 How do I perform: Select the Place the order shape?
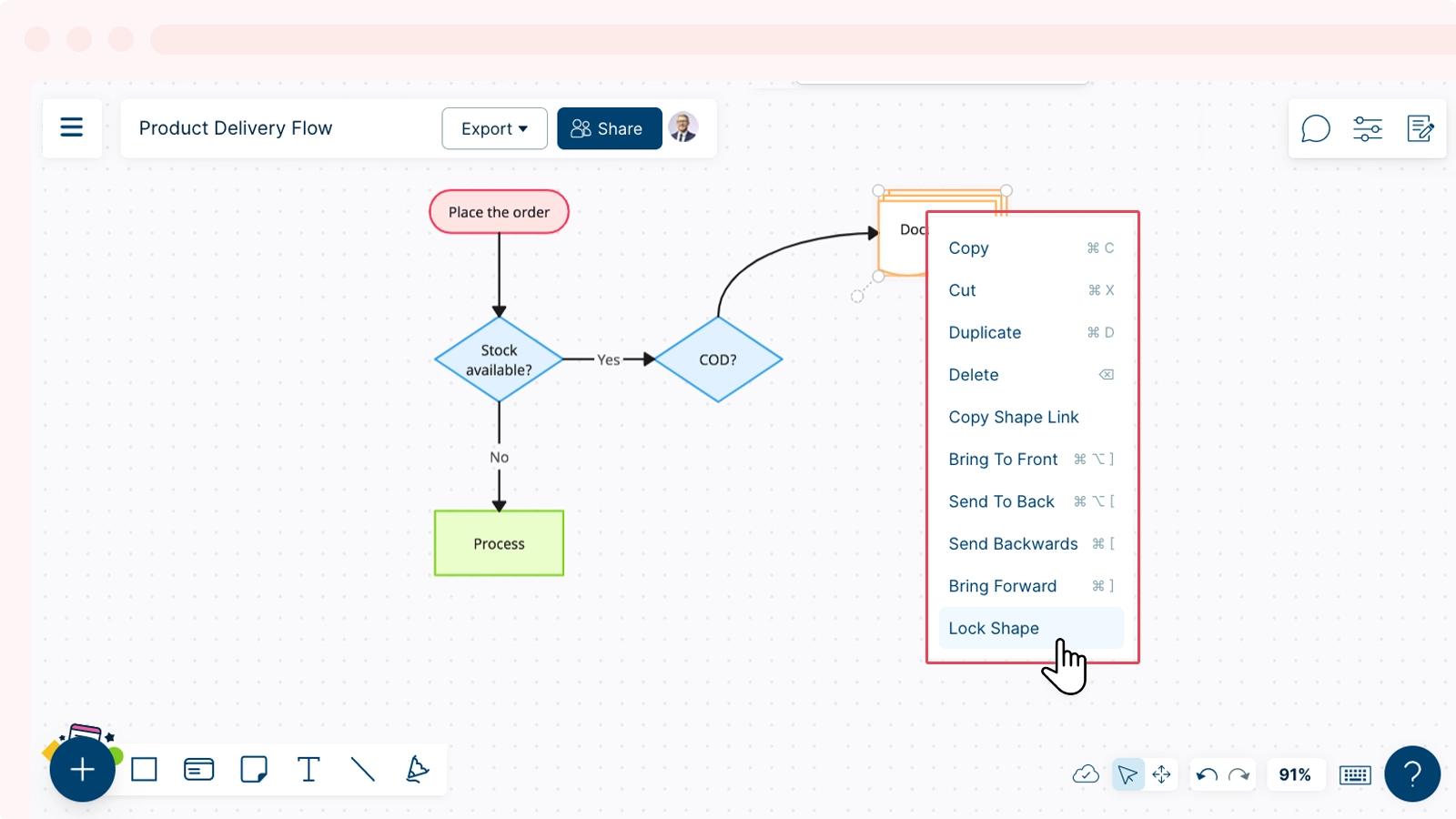click(499, 212)
